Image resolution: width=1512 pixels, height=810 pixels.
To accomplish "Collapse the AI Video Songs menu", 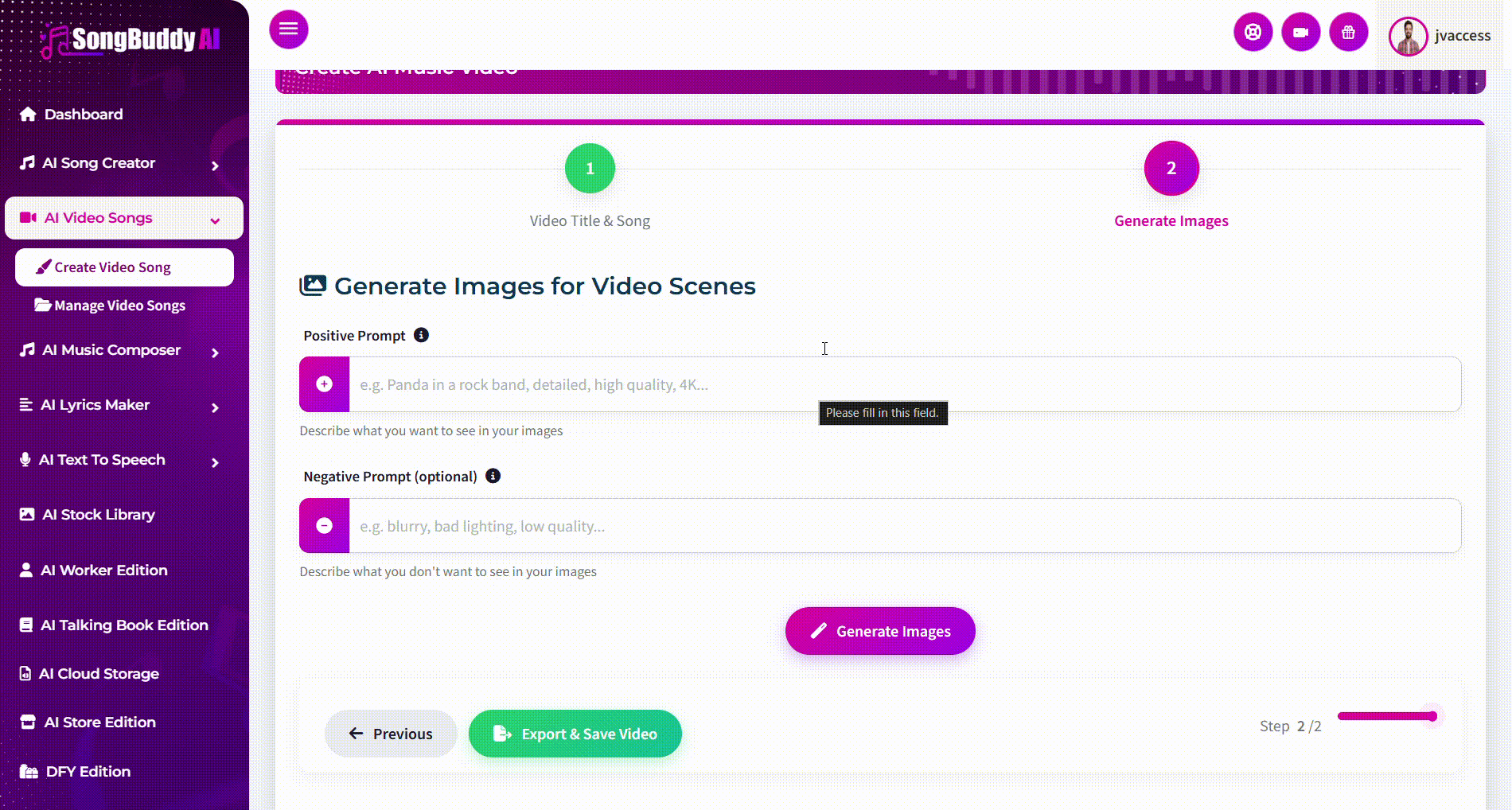I will 215,220.
